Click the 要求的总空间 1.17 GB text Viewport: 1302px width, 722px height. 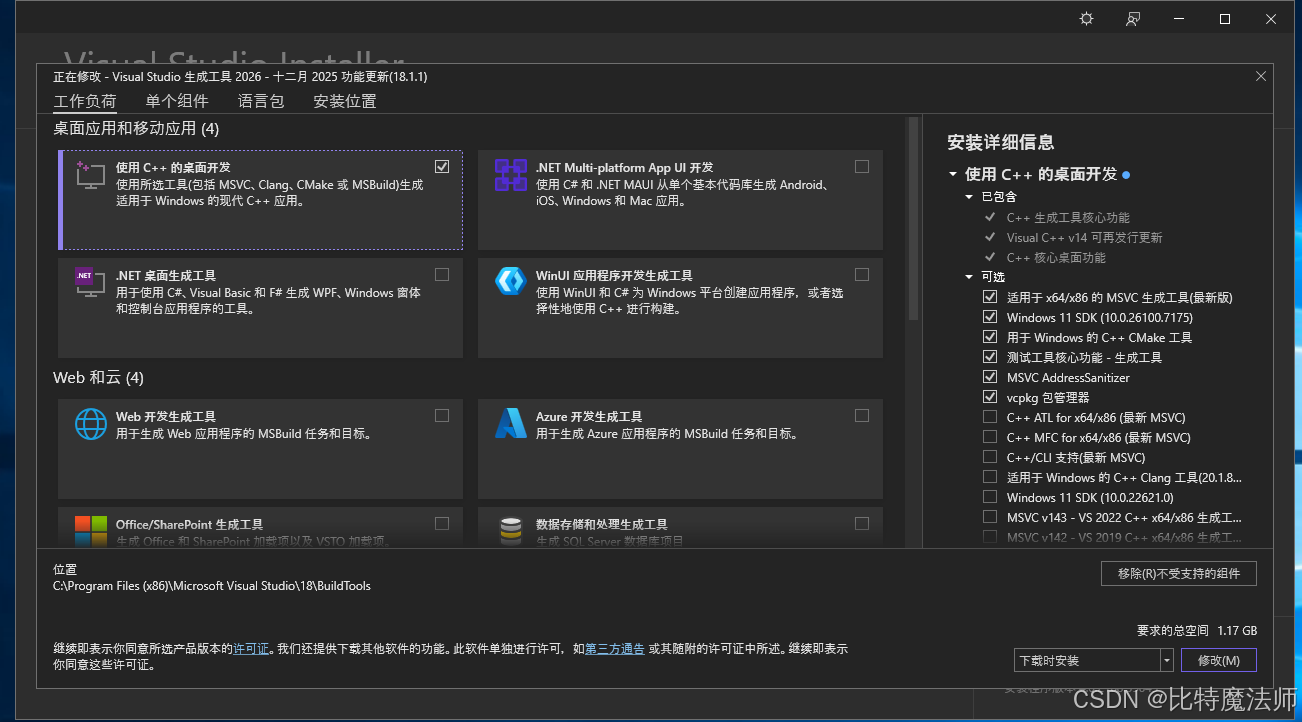pos(1197,631)
